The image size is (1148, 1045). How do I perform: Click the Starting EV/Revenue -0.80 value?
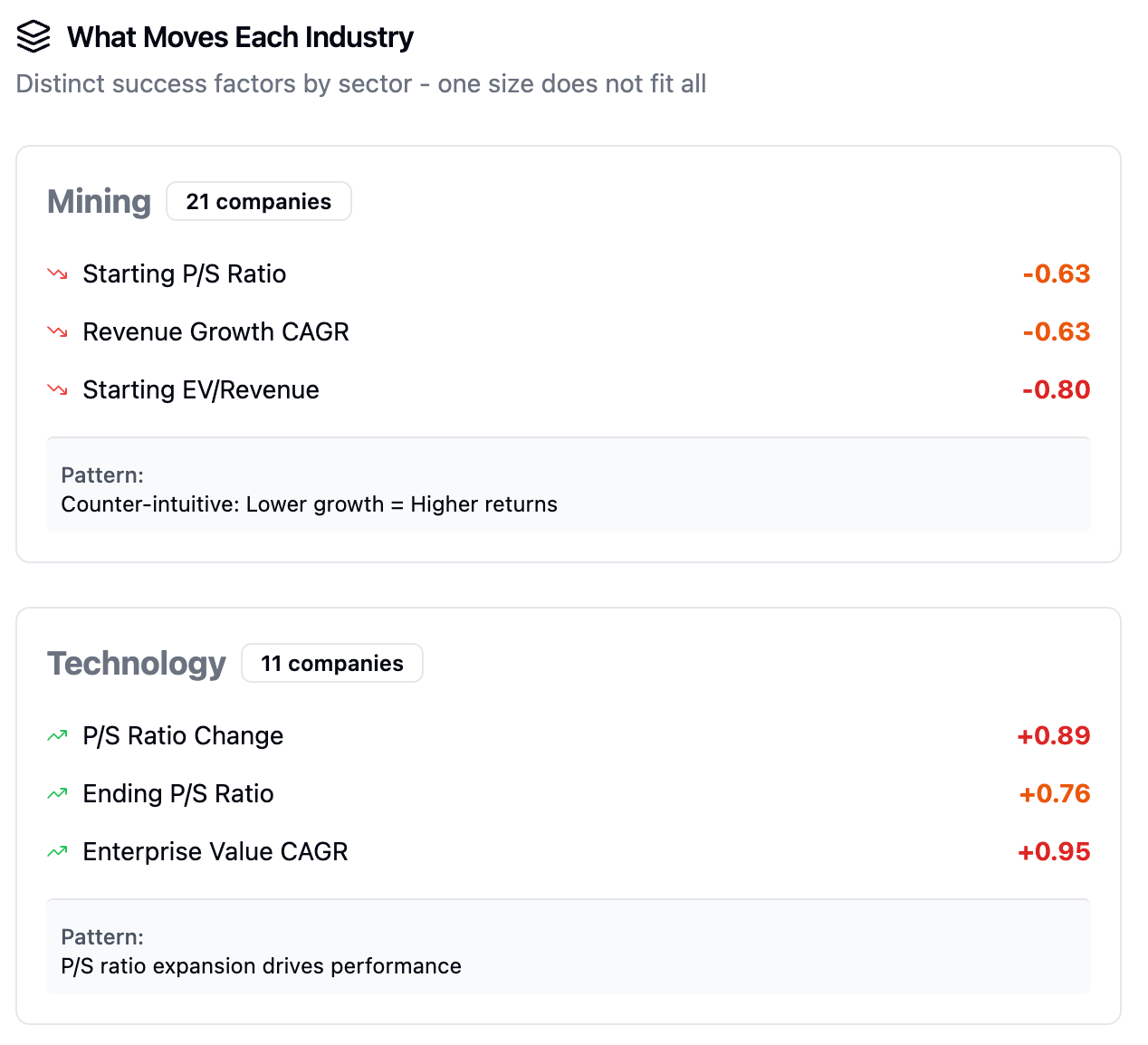pyautogui.click(x=1056, y=389)
